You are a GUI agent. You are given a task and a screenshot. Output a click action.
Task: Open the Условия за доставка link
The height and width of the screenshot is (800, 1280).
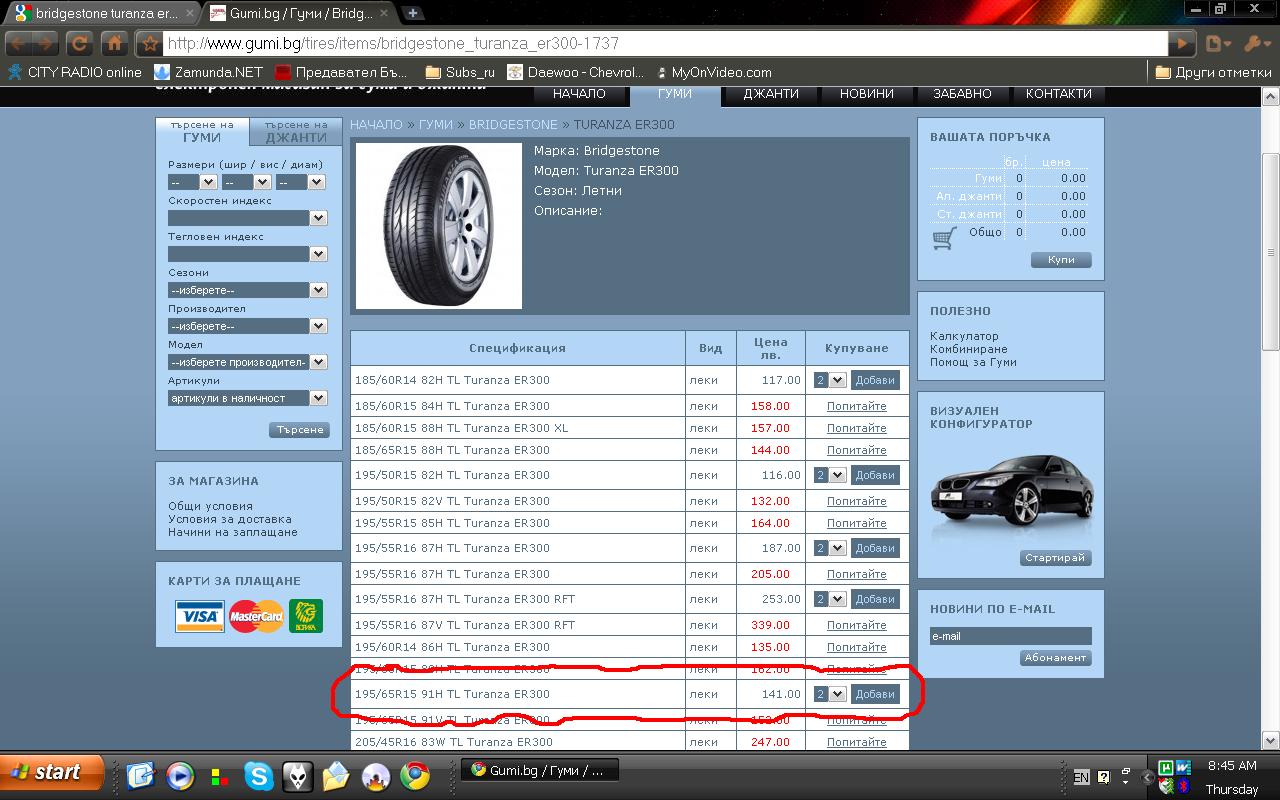(230, 519)
